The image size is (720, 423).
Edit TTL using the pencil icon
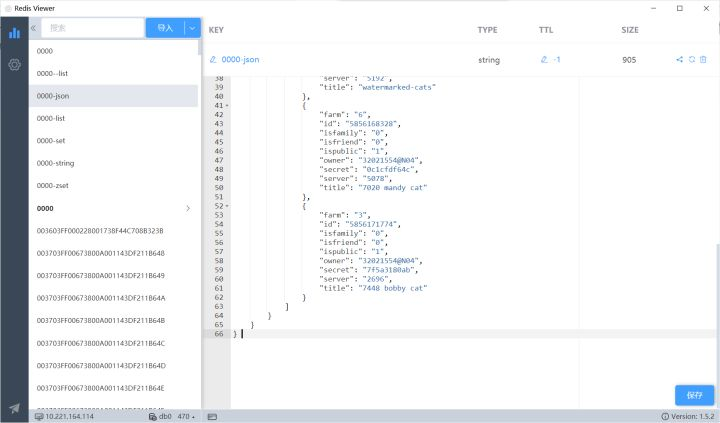pyautogui.click(x=544, y=59)
